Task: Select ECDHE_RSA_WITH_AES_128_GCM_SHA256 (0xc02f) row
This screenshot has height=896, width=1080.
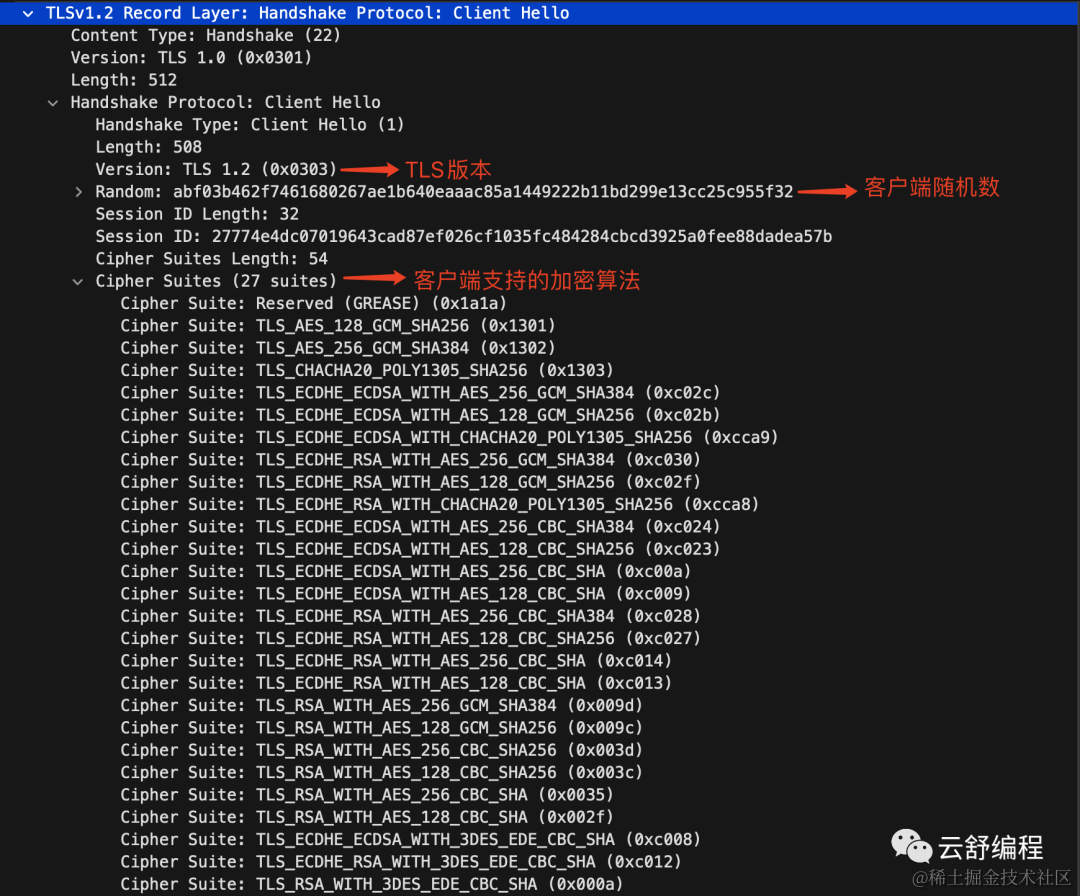Action: pos(411,482)
